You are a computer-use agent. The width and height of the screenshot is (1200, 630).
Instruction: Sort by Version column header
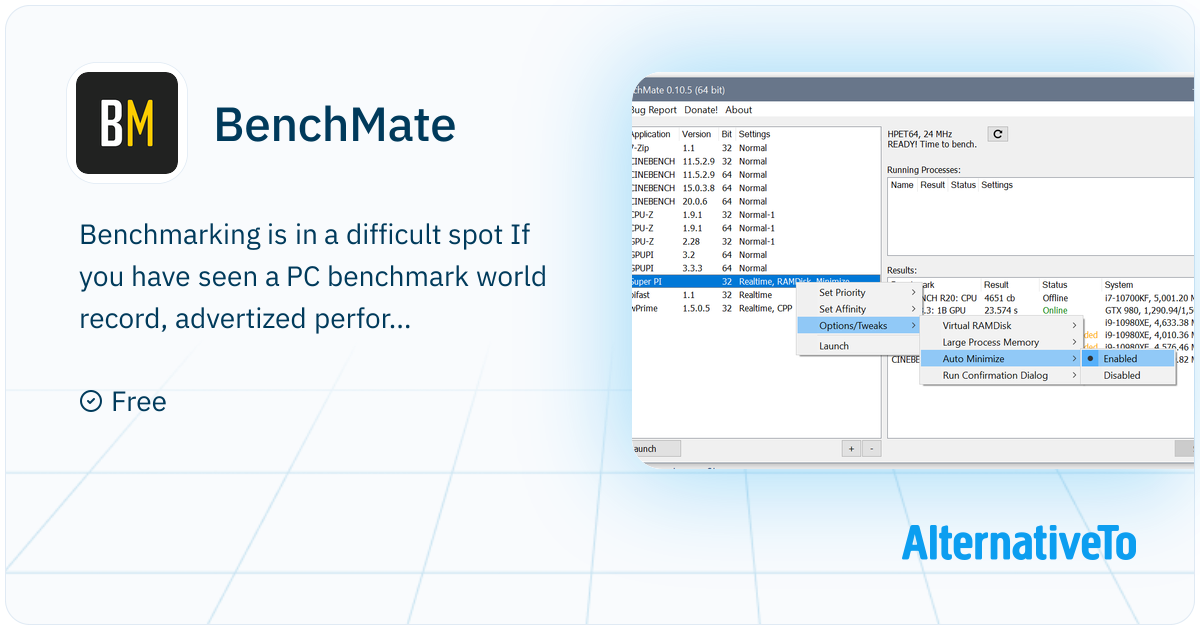coord(697,134)
